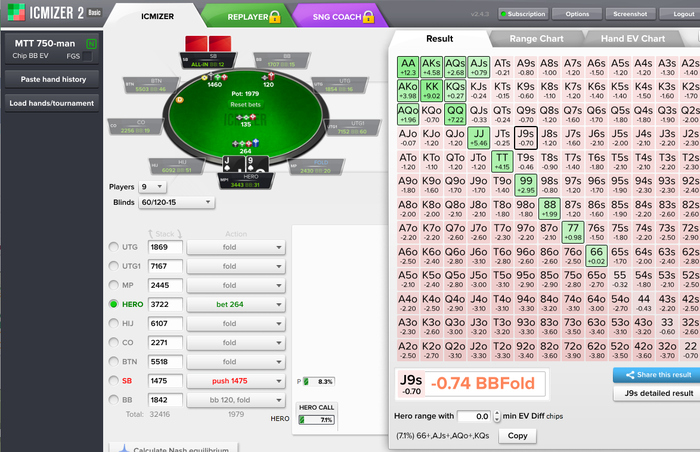Click the lock icon on Replayer tab
The width and height of the screenshot is (700, 452).
pos(275,17)
